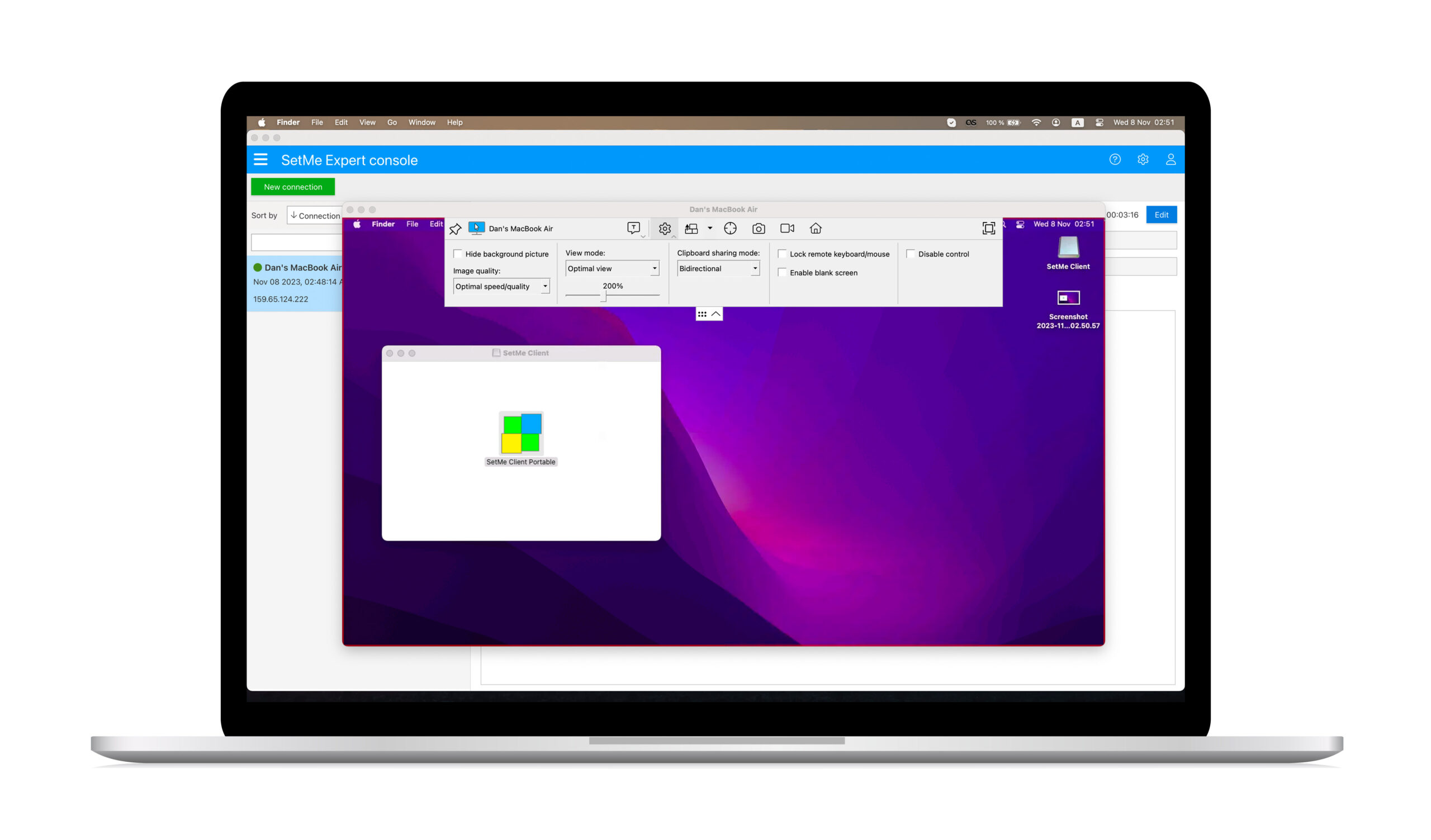The width and height of the screenshot is (1431, 840).
Task: Click the display/monitor switch icon
Action: pyautogui.click(x=694, y=228)
